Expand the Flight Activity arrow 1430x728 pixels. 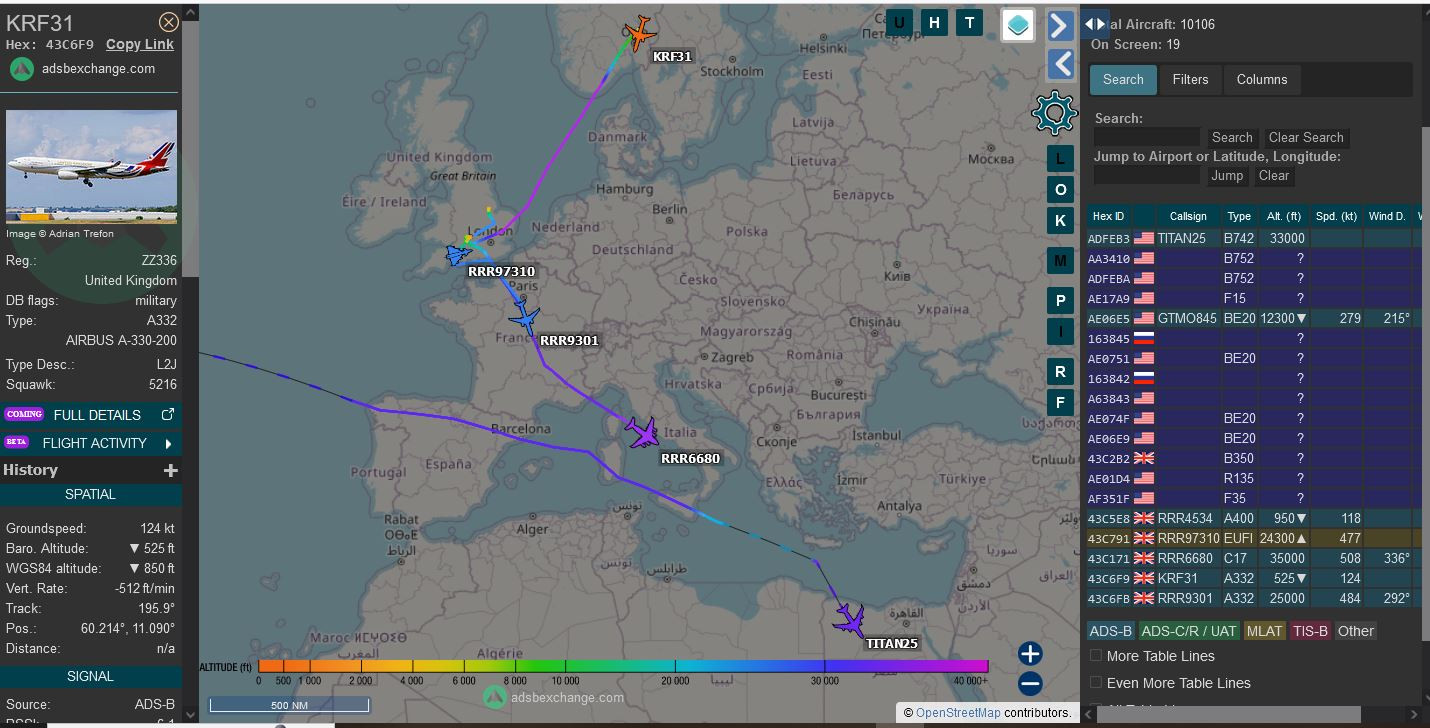tap(168, 443)
